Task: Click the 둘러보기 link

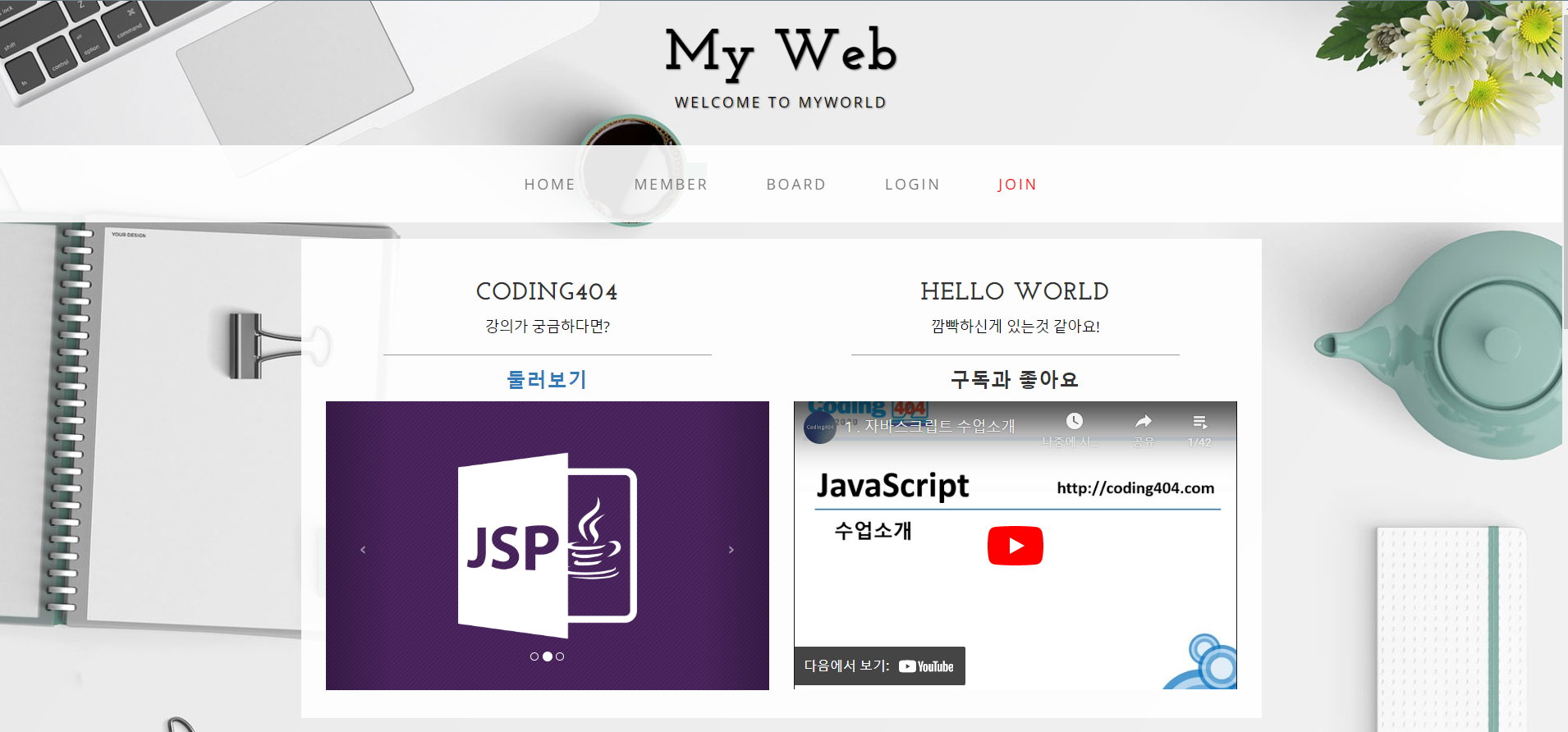Action: pos(547,379)
